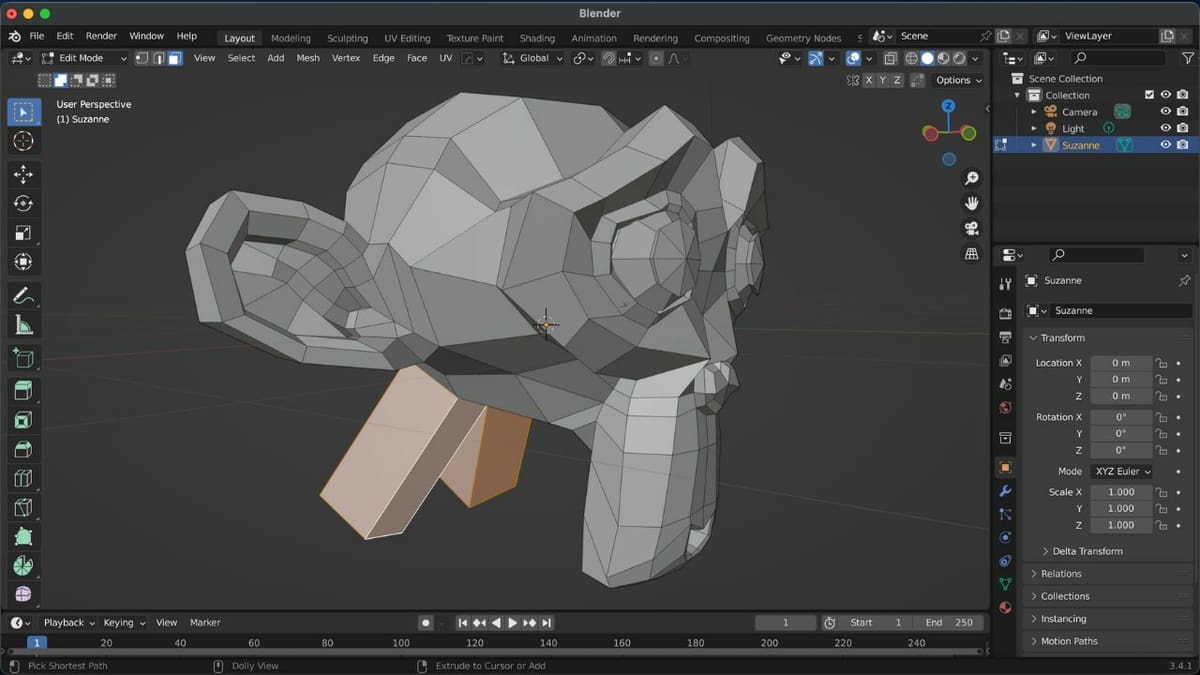Disable Suzanne in renders camera icon

coord(1182,145)
